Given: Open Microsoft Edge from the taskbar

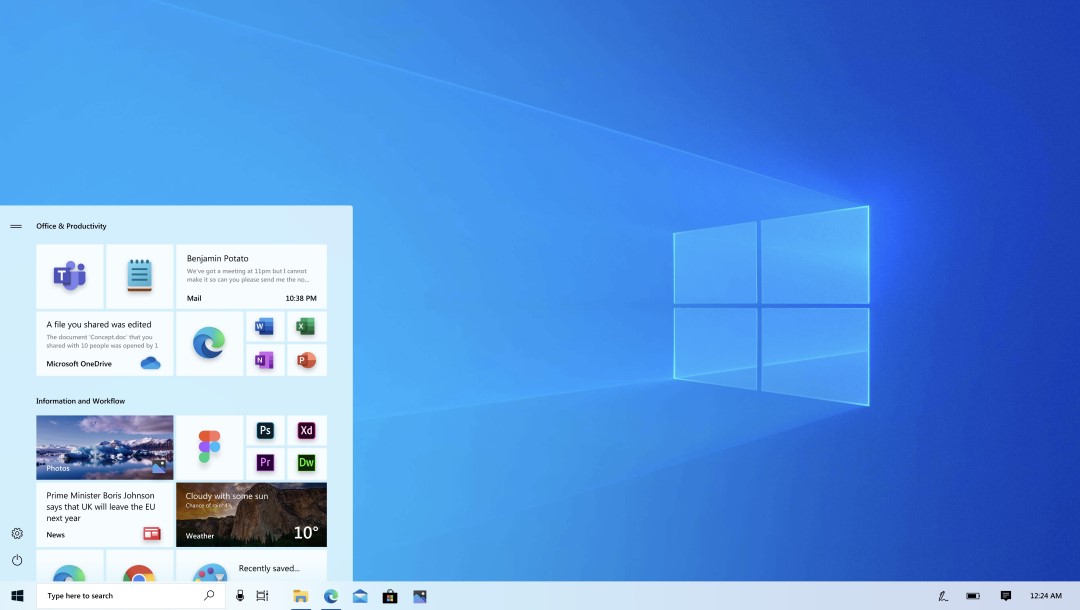Looking at the screenshot, I should tap(331, 596).
